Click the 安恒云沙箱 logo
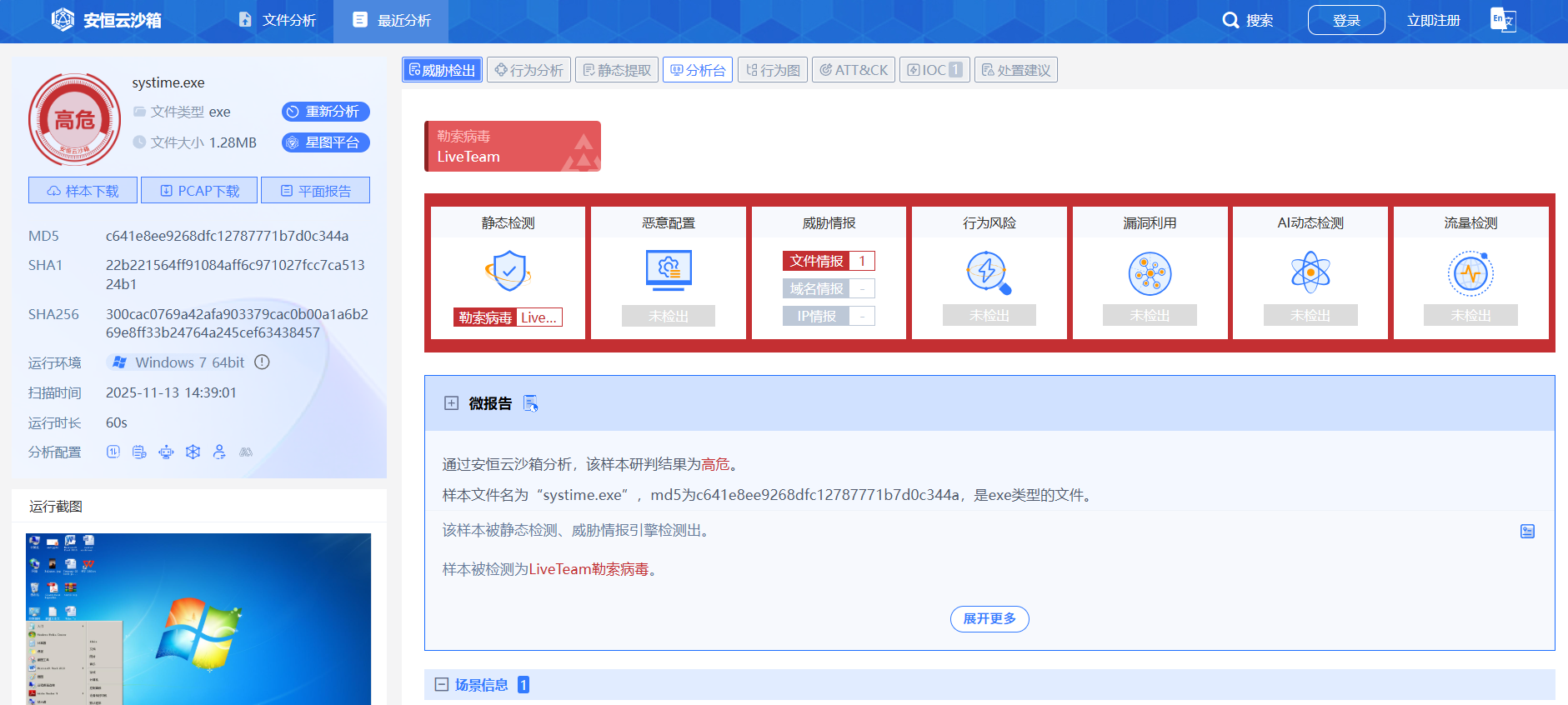The height and width of the screenshot is (705, 1568). click(106, 20)
